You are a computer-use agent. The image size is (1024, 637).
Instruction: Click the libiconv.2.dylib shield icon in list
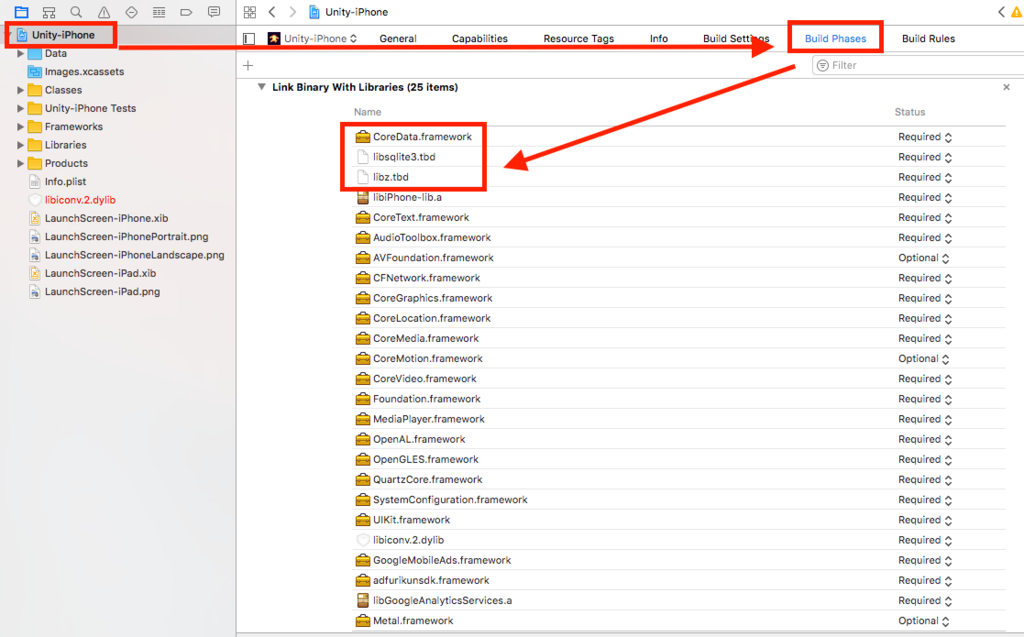click(x=362, y=540)
